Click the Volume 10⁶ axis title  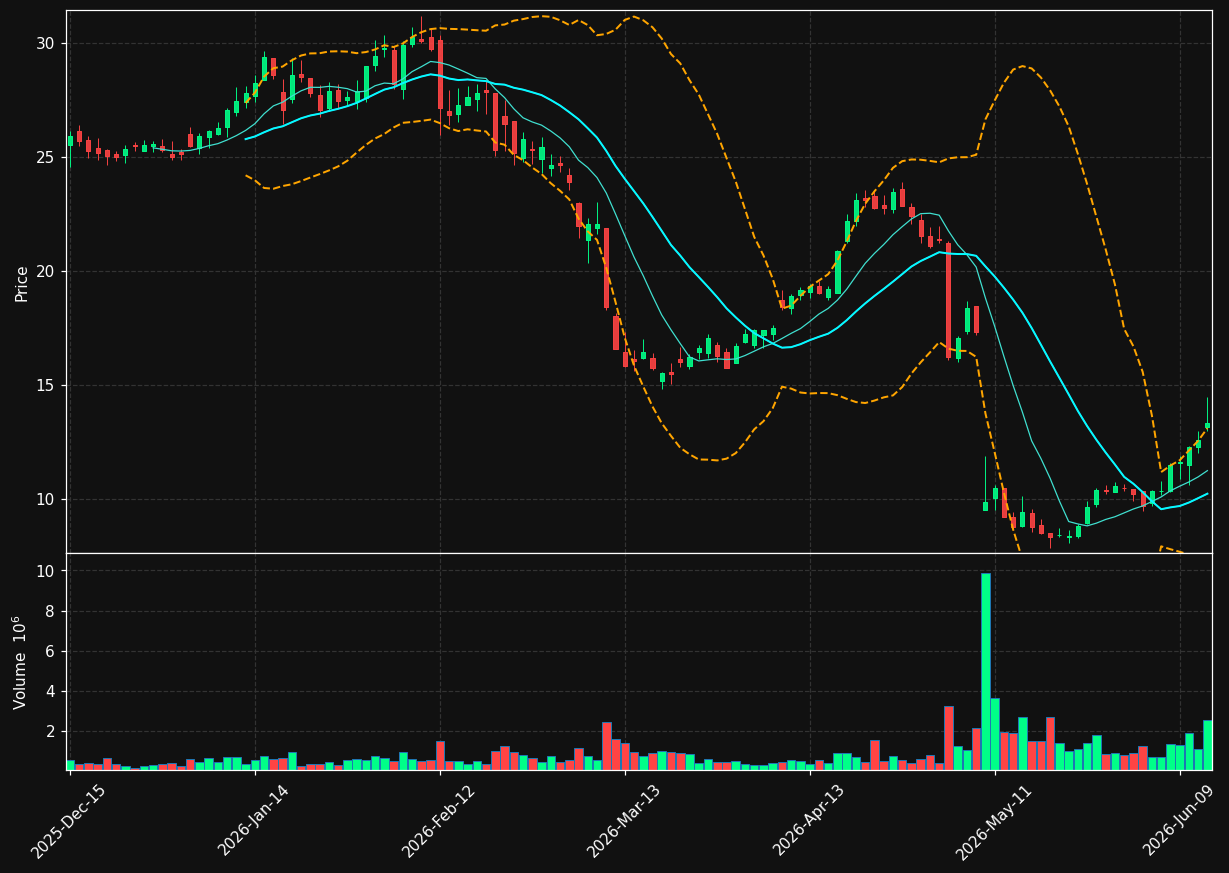coord(20,662)
